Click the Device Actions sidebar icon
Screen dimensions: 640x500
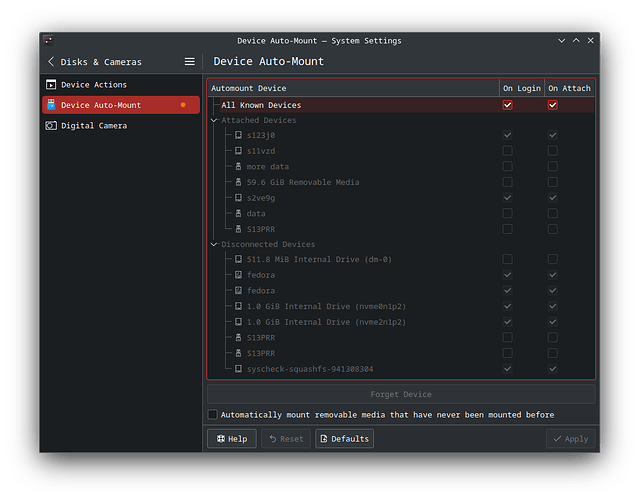coord(51,84)
